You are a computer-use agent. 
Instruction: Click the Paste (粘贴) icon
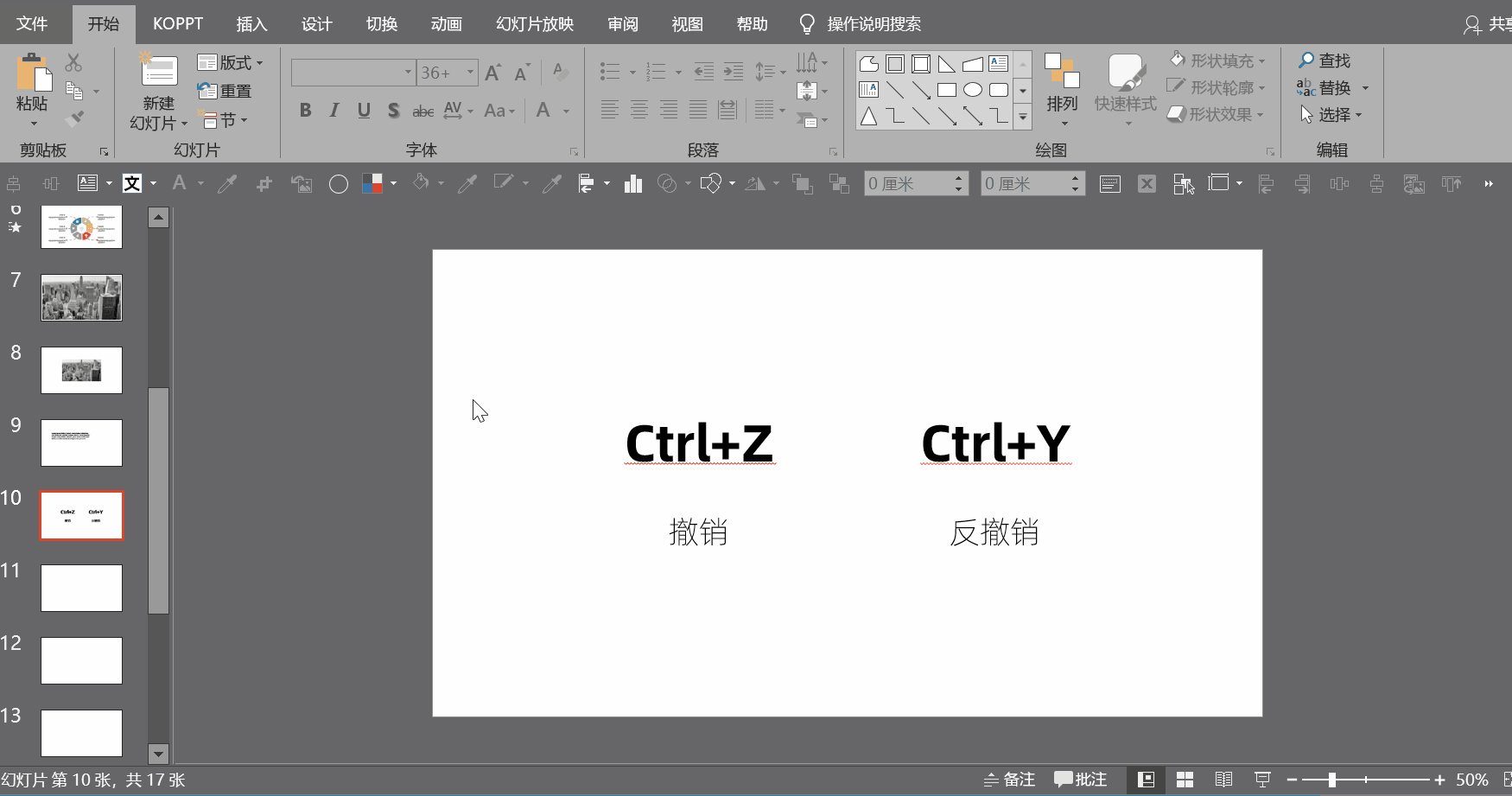(33, 74)
